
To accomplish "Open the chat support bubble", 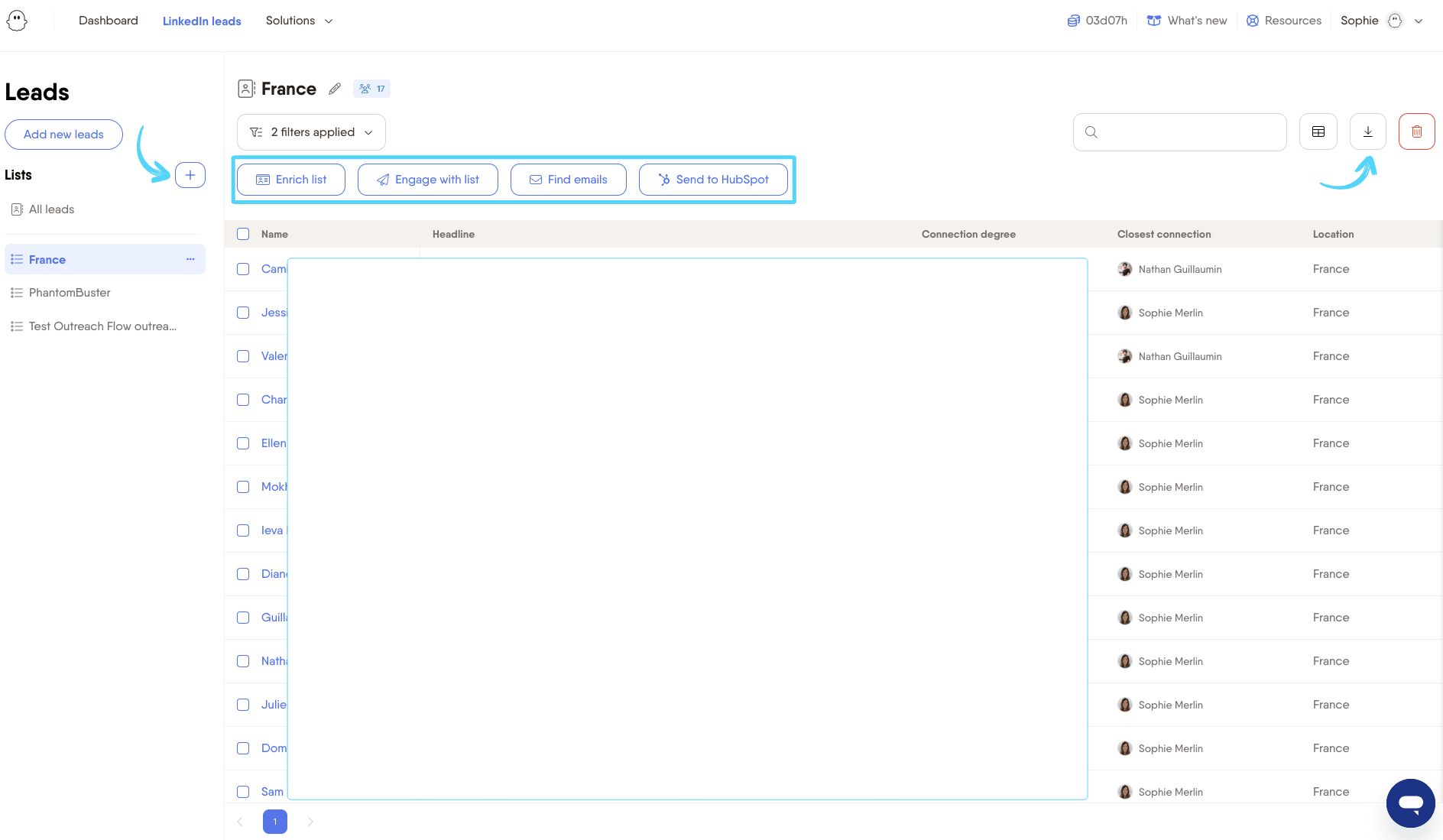I will pyautogui.click(x=1410, y=803).
